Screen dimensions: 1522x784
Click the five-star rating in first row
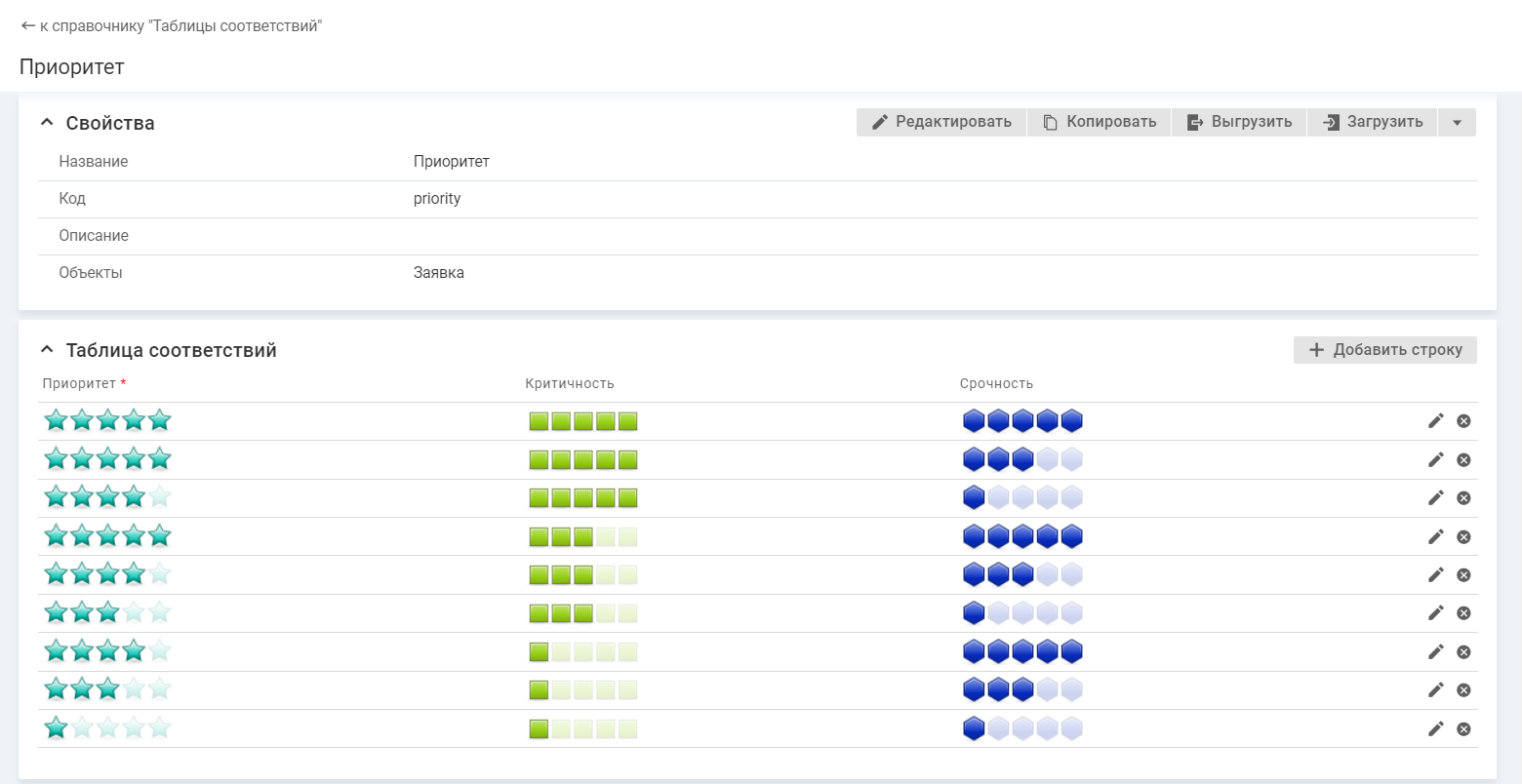pyautogui.click(x=107, y=421)
